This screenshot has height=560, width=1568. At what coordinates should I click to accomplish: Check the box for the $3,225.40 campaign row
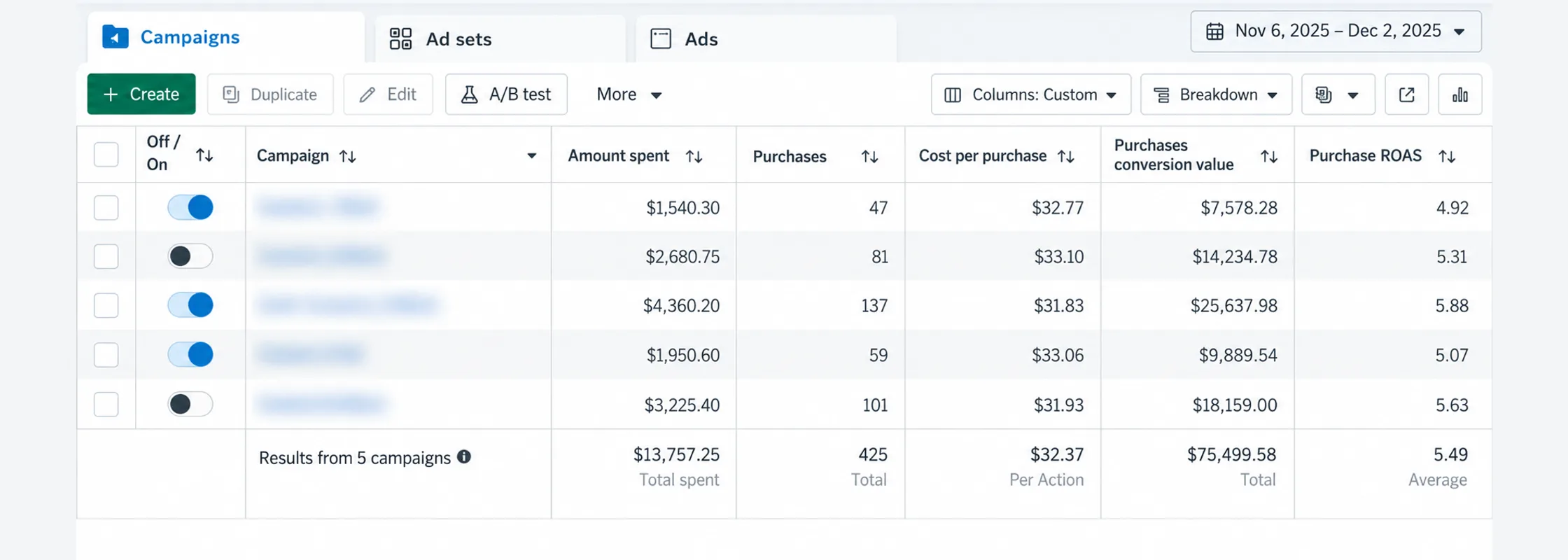point(106,405)
